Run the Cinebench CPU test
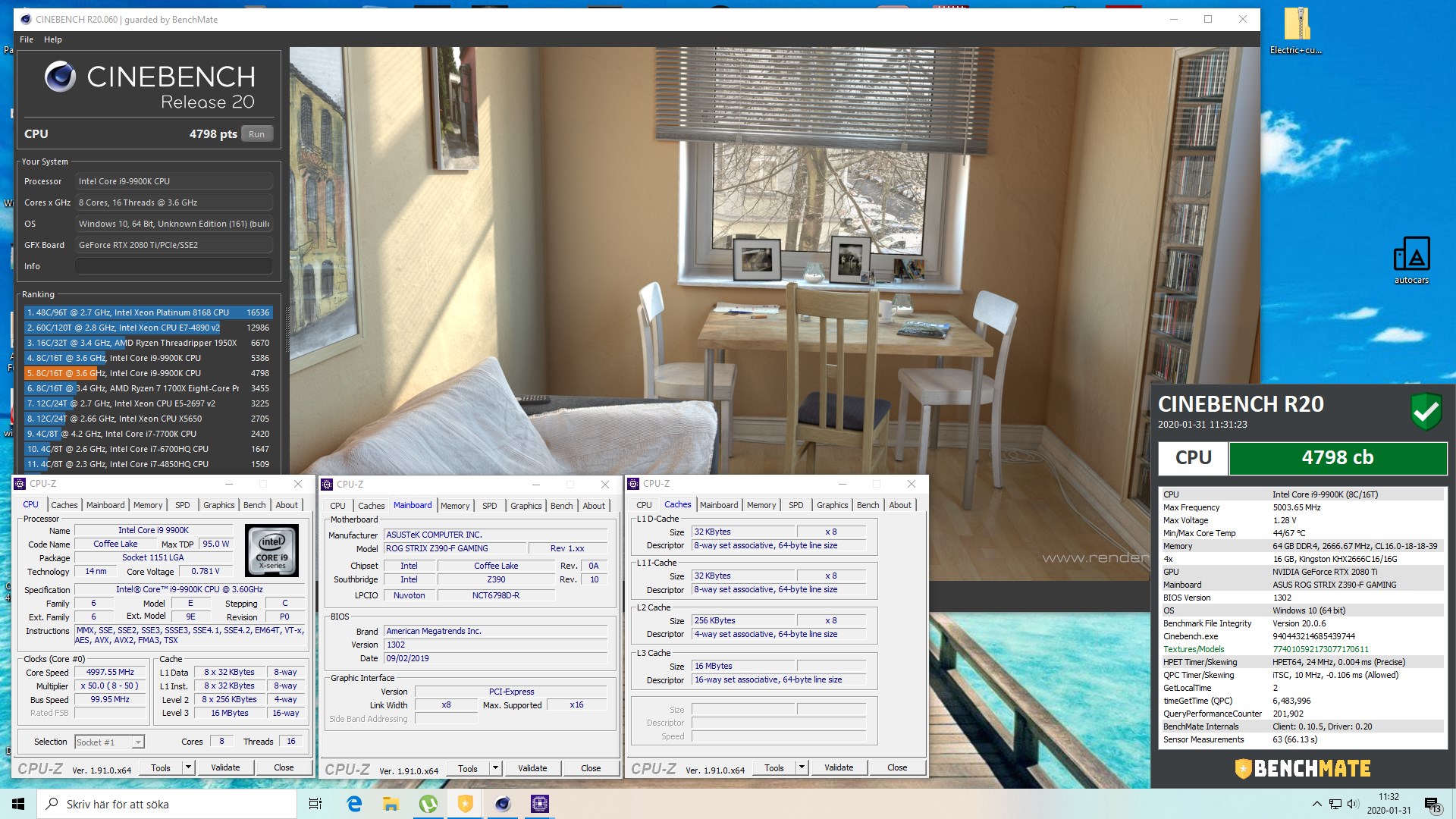The image size is (1456, 819). point(257,134)
